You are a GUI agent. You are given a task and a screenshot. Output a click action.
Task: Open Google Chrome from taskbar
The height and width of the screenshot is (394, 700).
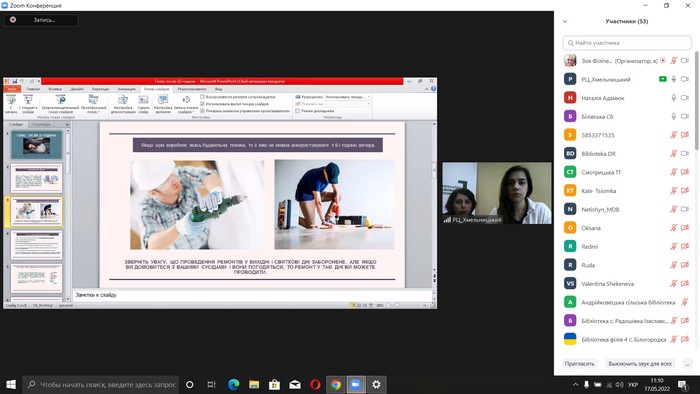[x=336, y=384]
